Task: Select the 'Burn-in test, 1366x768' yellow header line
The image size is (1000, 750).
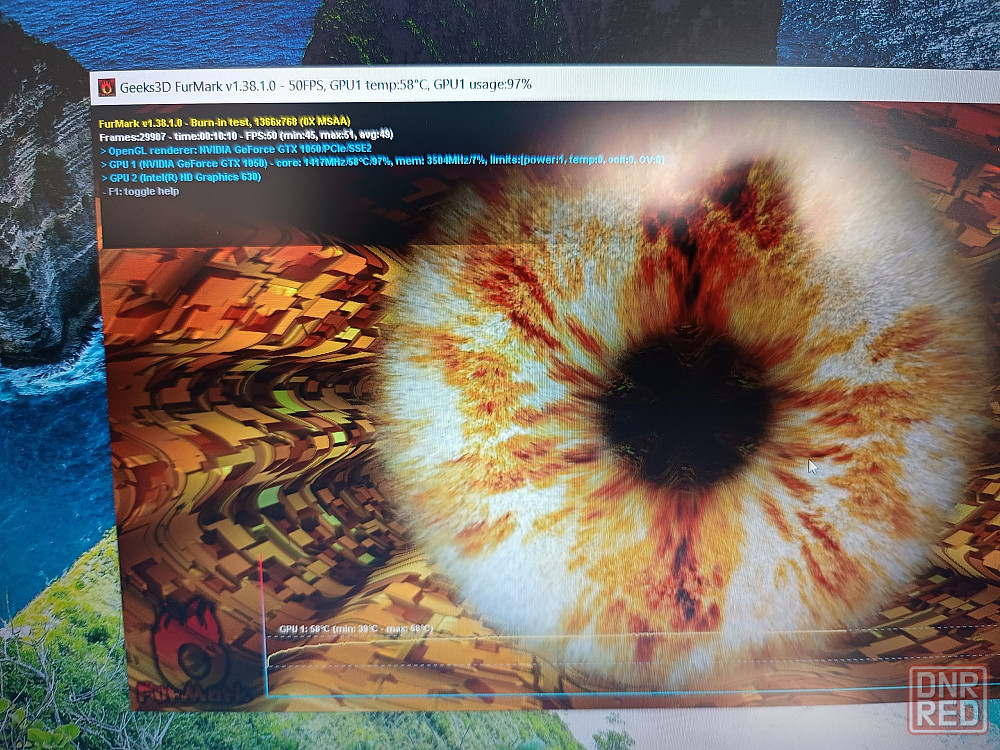Action: [224, 122]
